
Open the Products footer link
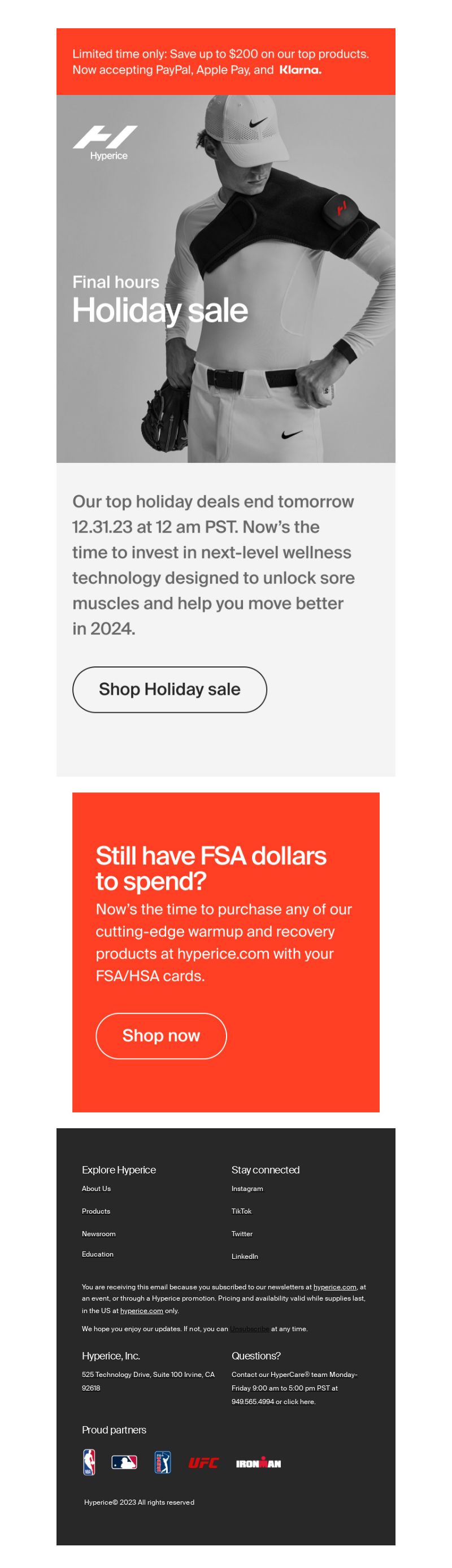[x=96, y=1211]
